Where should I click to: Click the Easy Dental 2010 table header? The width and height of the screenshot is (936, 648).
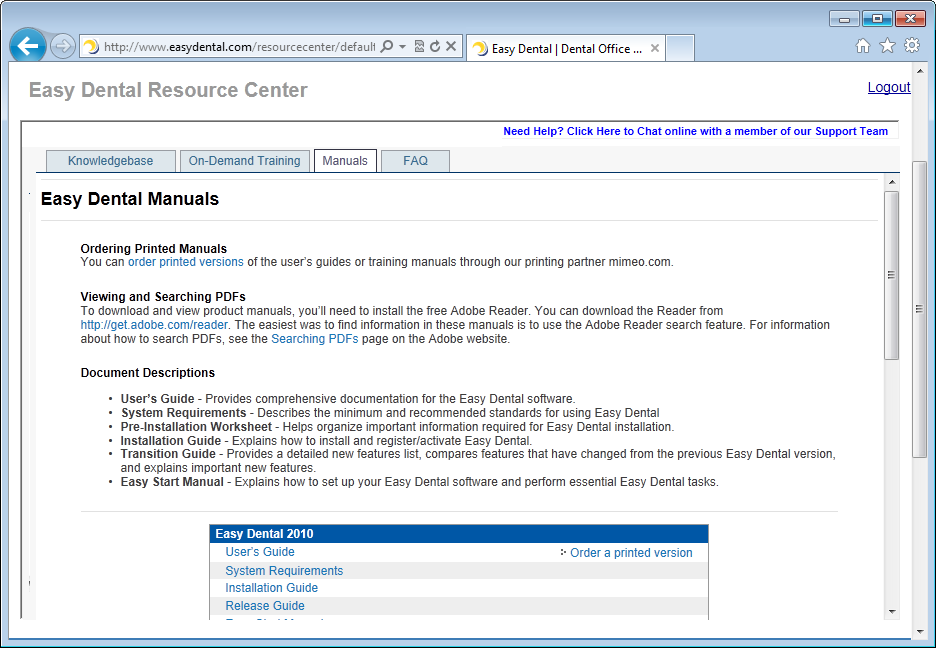[x=459, y=534]
